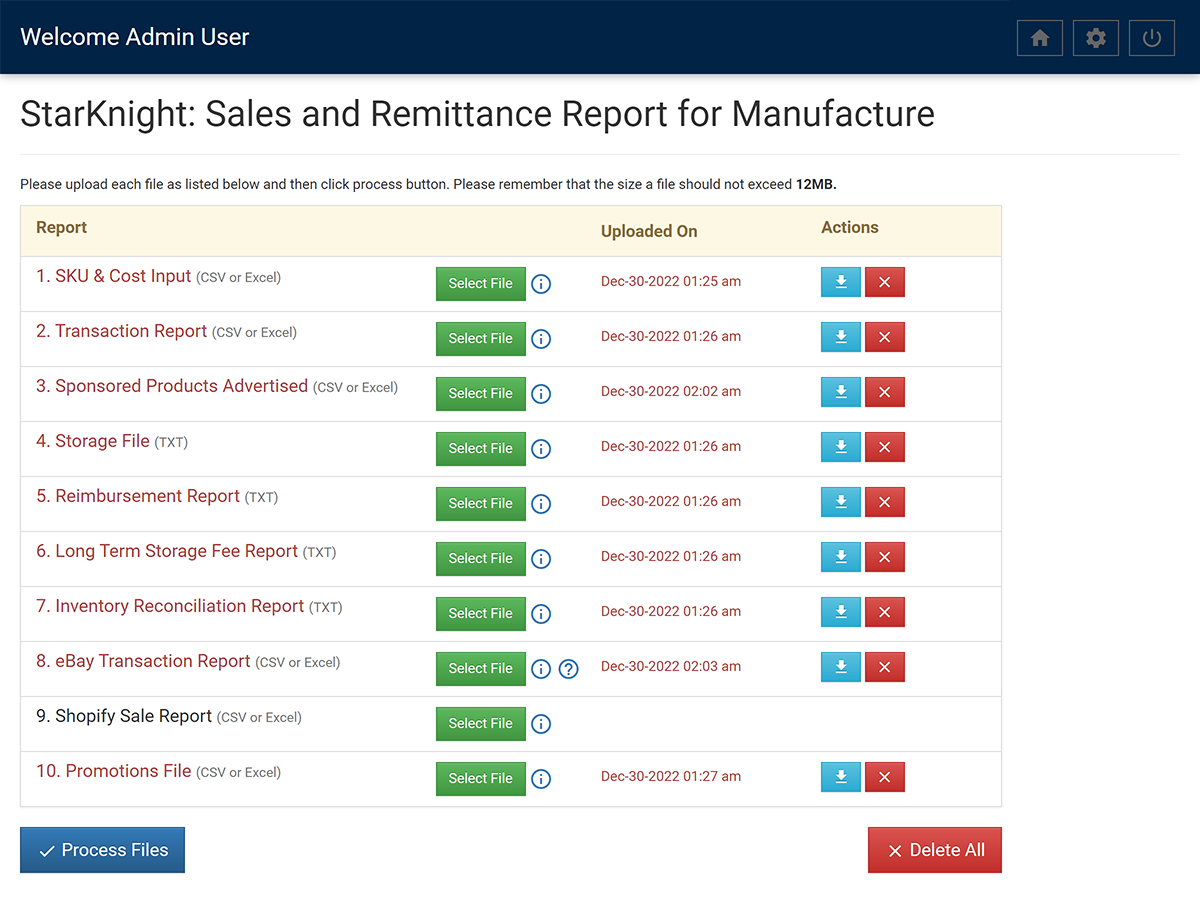
Task: Select File for Shopify Sale Report
Action: pyautogui.click(x=480, y=723)
